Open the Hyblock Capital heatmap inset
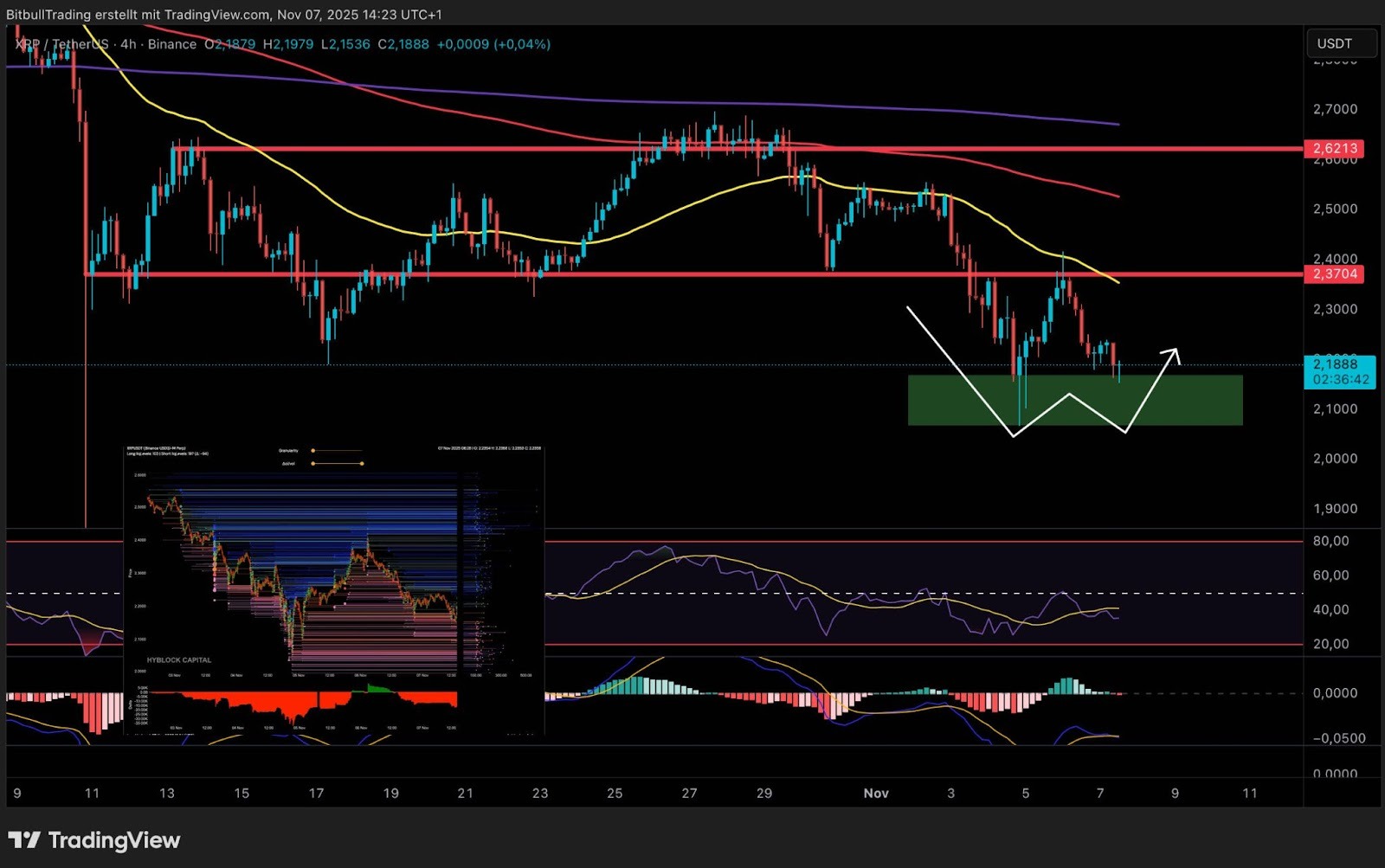Viewport: 1385px width, 868px height. point(333,588)
